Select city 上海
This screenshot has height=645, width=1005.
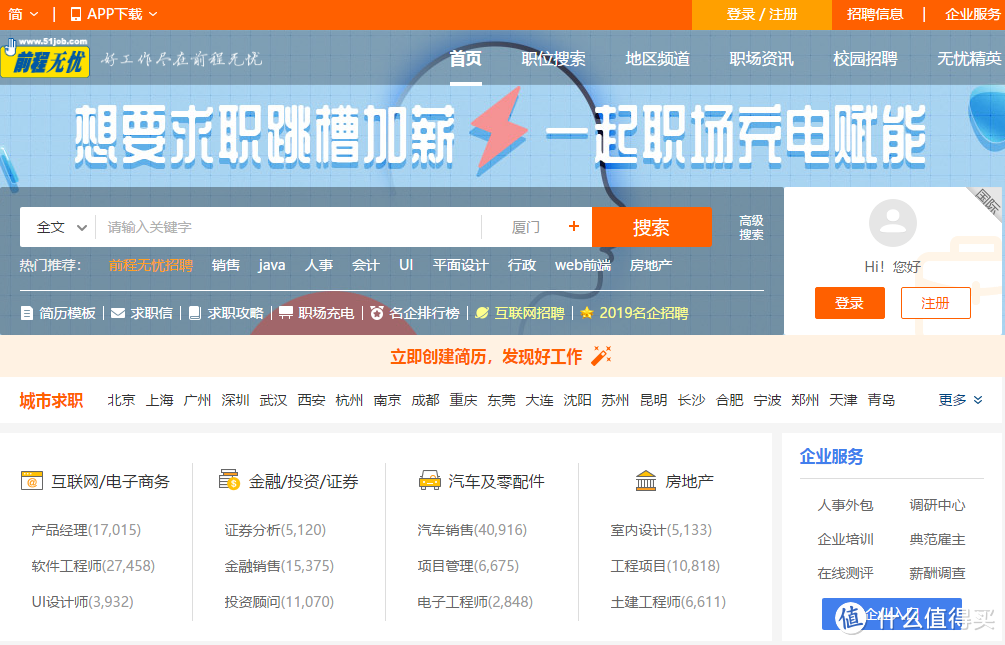coord(160,400)
